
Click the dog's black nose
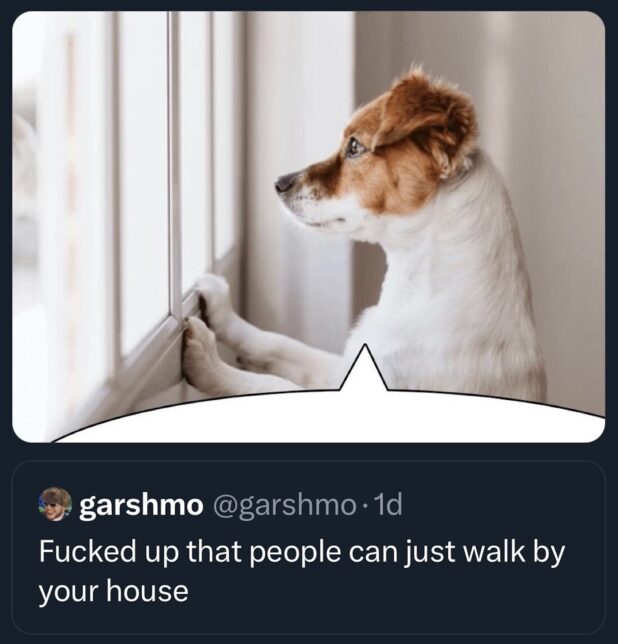tap(285, 183)
